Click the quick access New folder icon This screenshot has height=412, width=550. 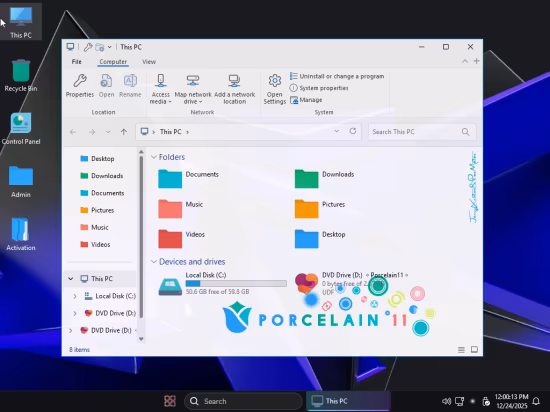[100, 47]
